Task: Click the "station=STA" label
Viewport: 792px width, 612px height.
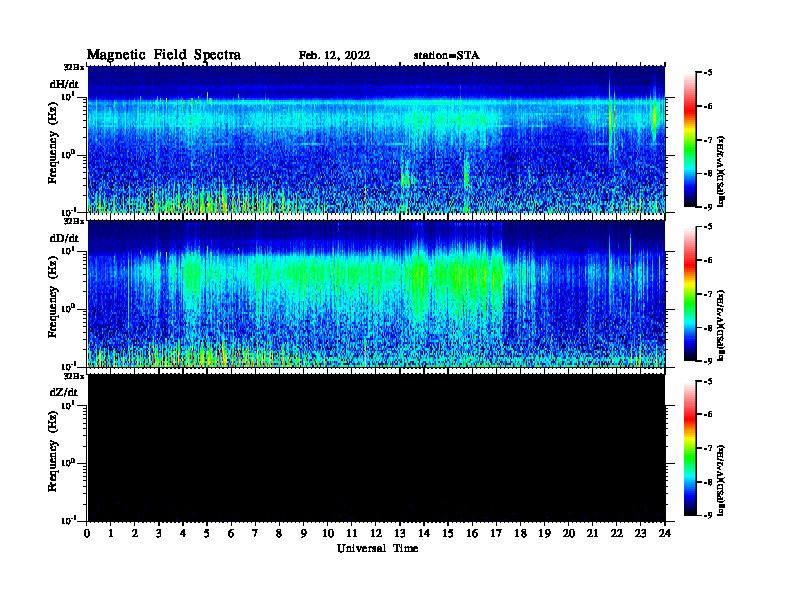Action: 447,55
